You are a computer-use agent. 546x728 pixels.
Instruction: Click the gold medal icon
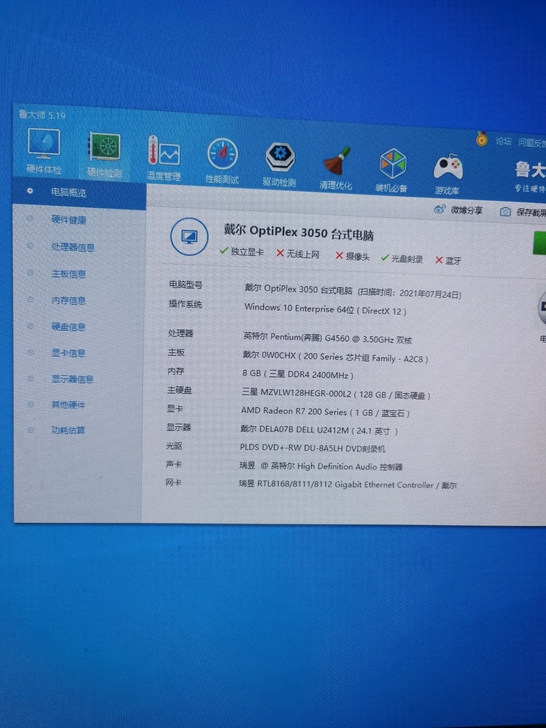[481, 138]
